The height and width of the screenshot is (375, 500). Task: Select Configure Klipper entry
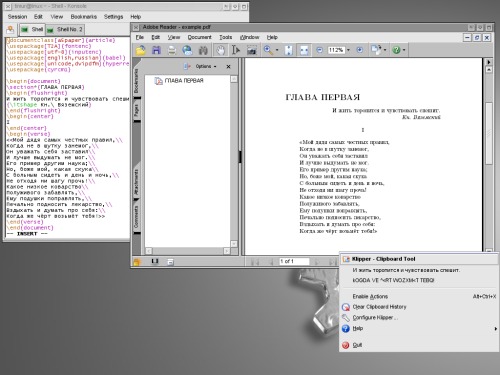(419, 318)
